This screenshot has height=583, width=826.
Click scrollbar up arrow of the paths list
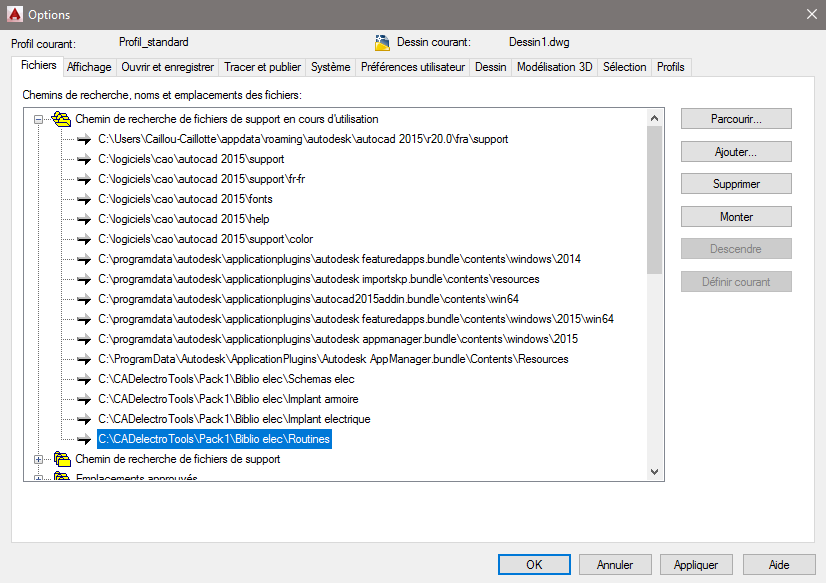click(x=654, y=118)
